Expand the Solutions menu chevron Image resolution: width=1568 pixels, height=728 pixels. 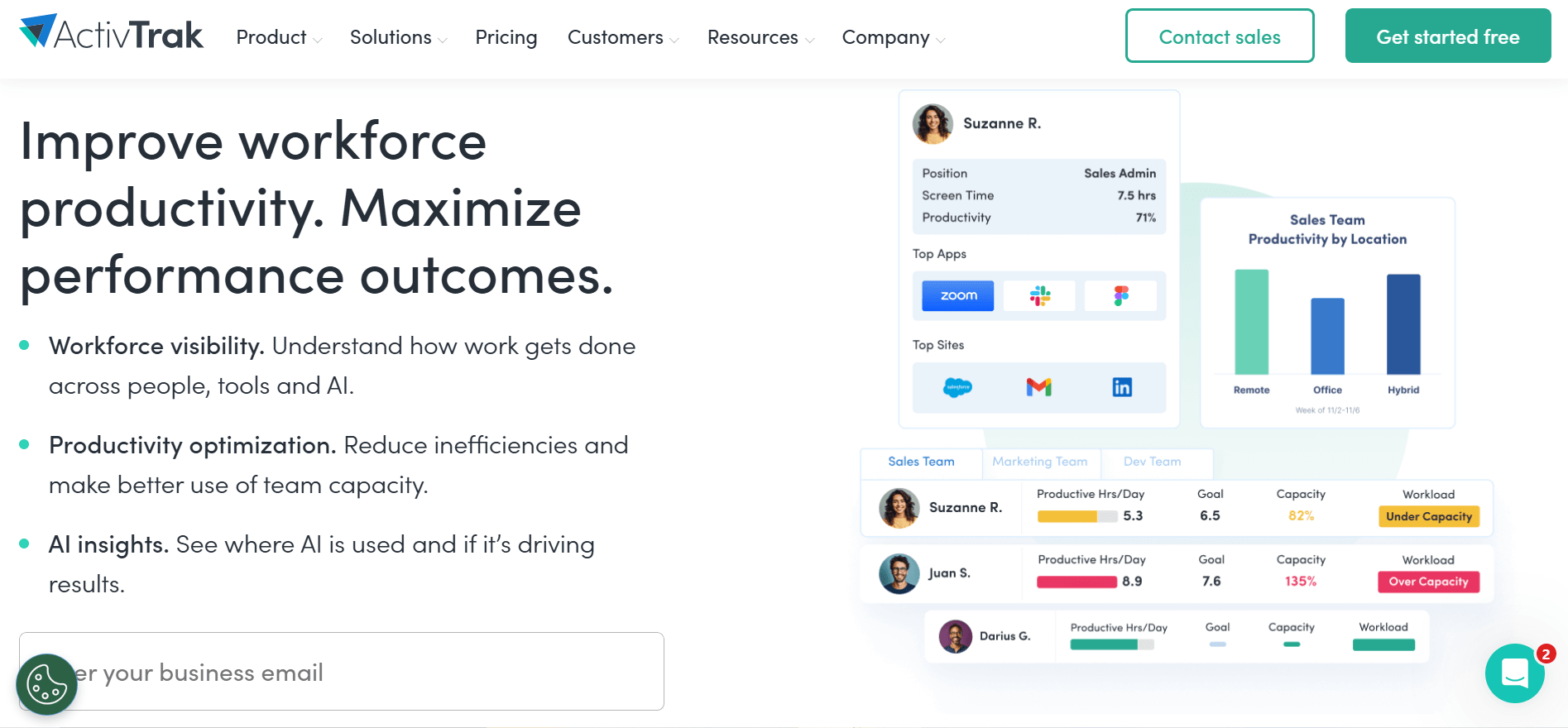(x=443, y=40)
